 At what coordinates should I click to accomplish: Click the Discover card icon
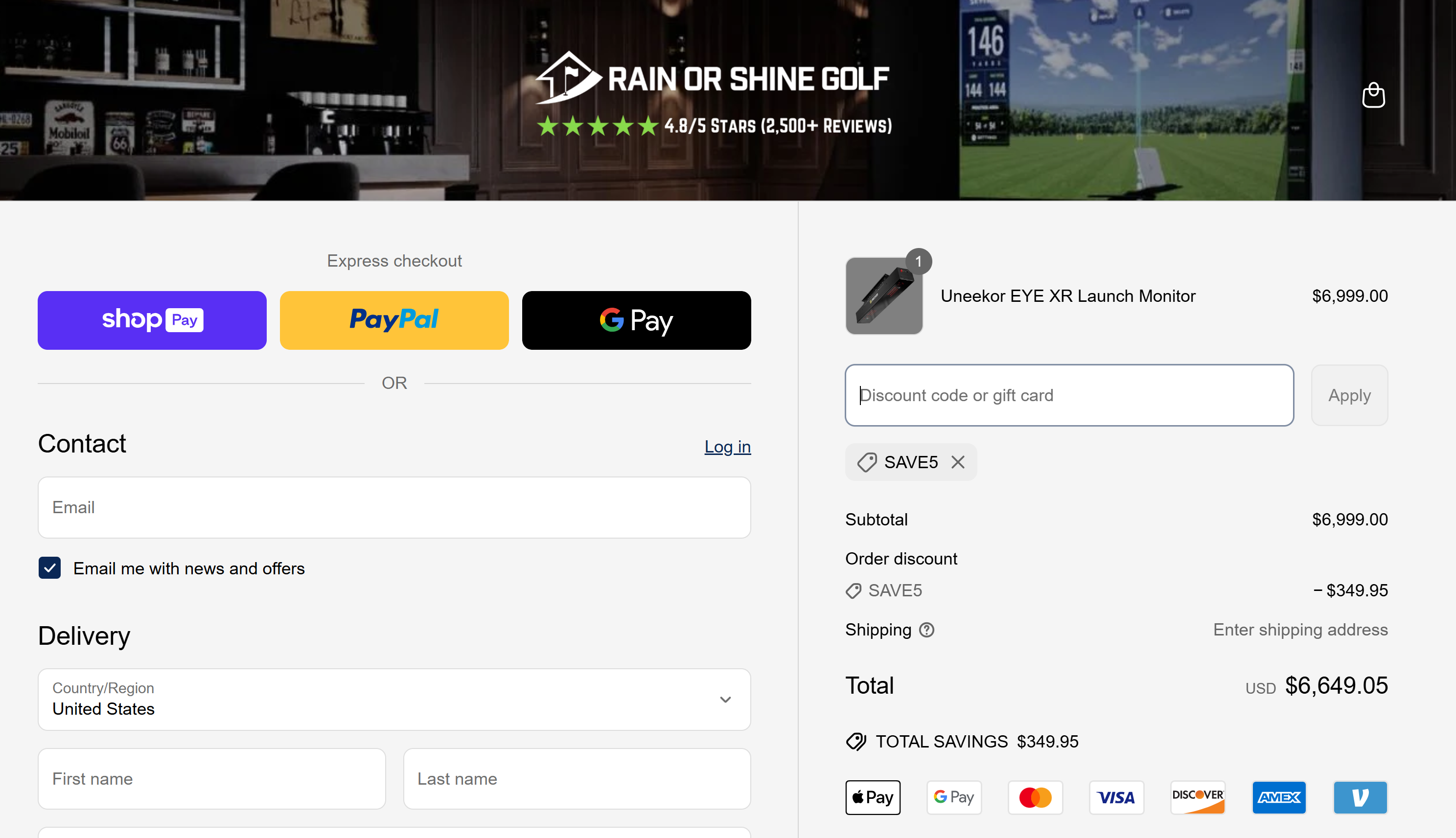coord(1198,797)
